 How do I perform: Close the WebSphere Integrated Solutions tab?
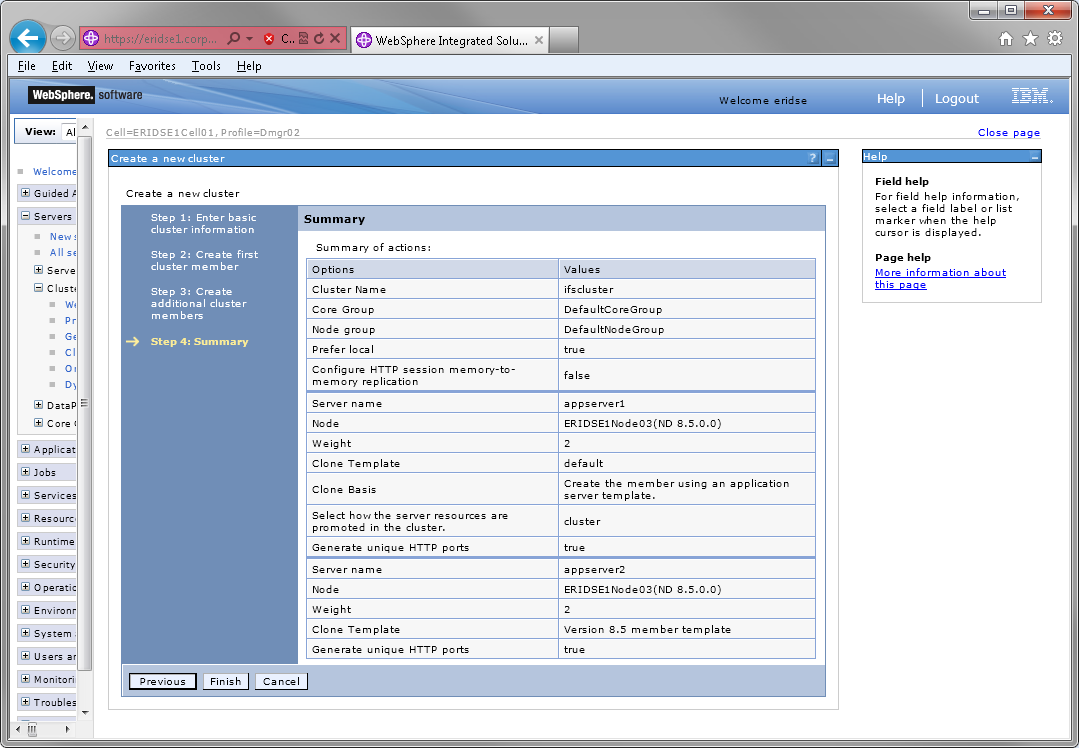(539, 40)
